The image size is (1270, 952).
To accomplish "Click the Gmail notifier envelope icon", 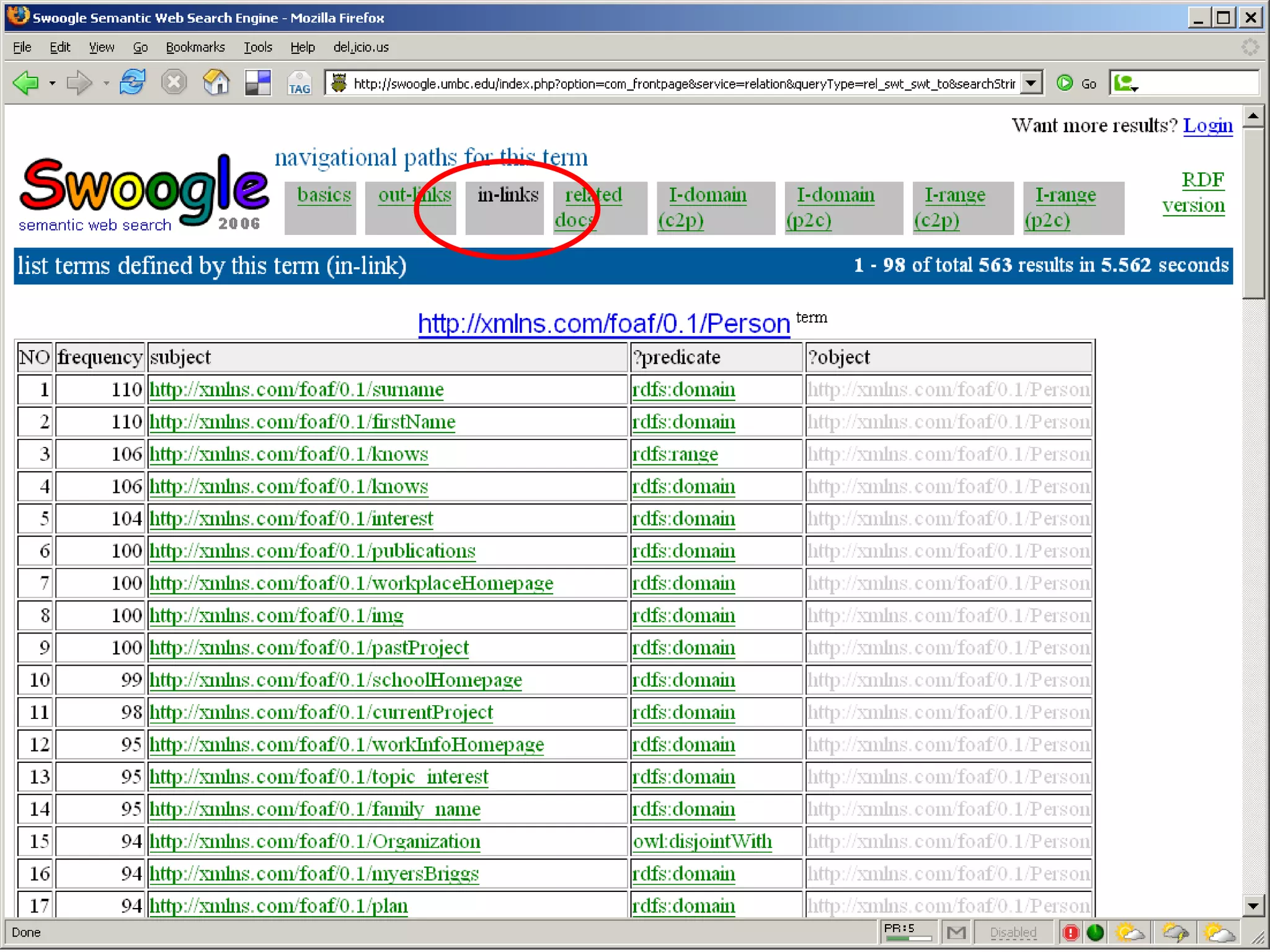I will click(x=956, y=932).
